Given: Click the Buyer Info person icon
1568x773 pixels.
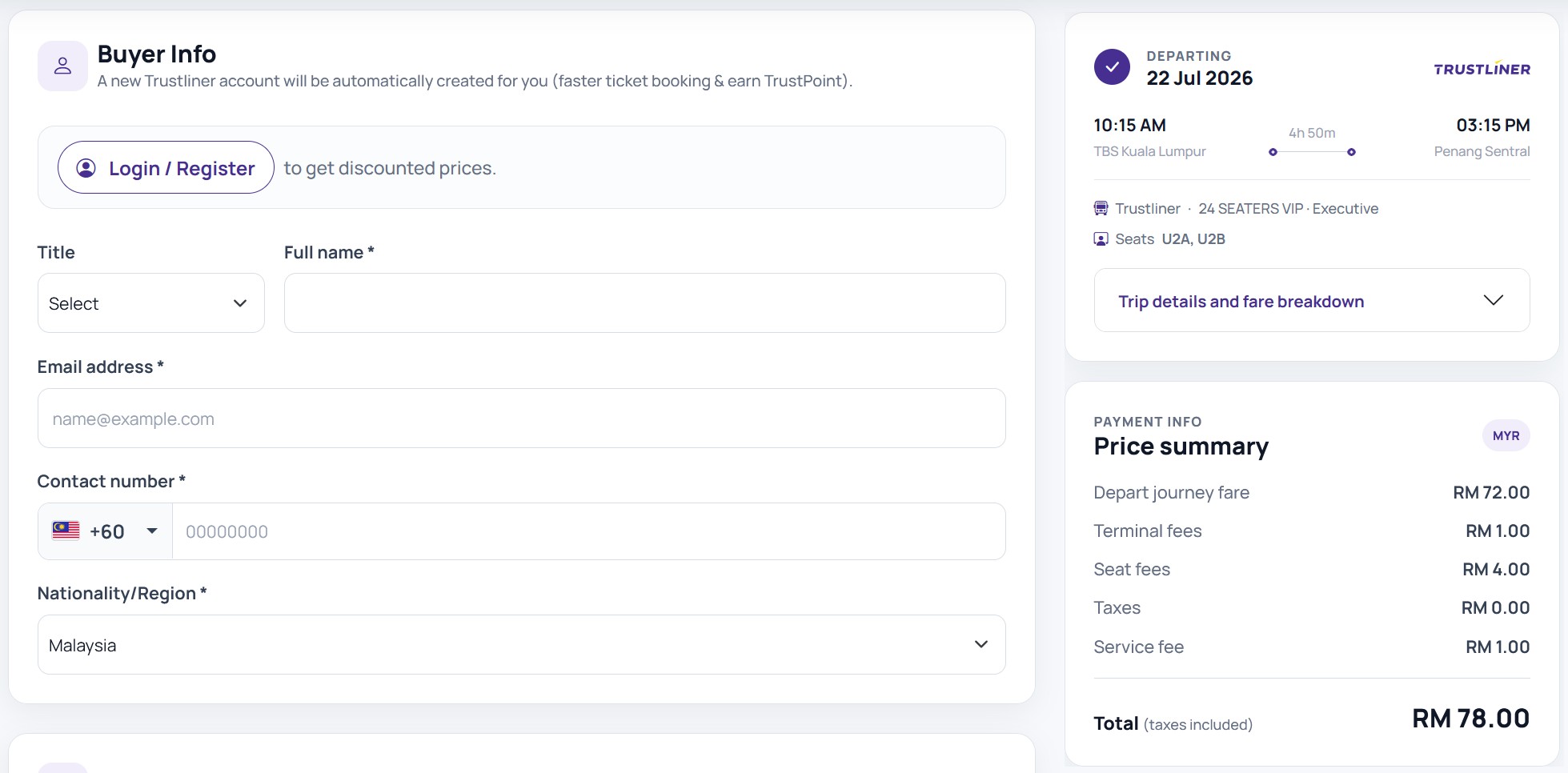Looking at the screenshot, I should click(62, 66).
